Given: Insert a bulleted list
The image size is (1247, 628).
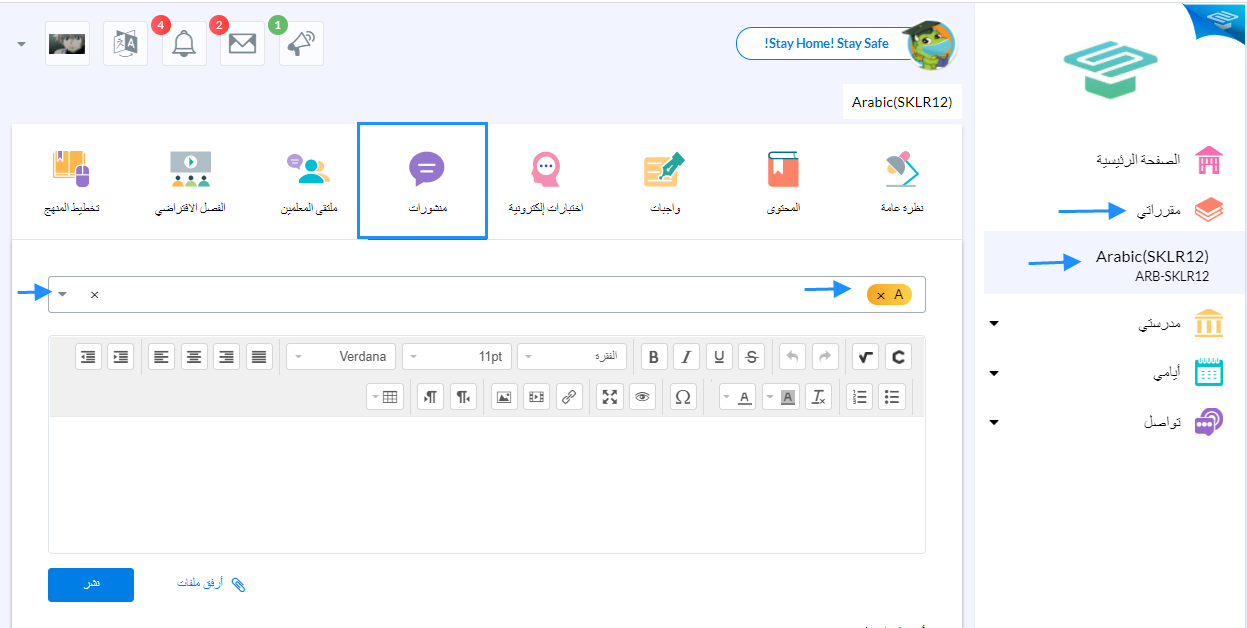Looking at the screenshot, I should tap(892, 397).
